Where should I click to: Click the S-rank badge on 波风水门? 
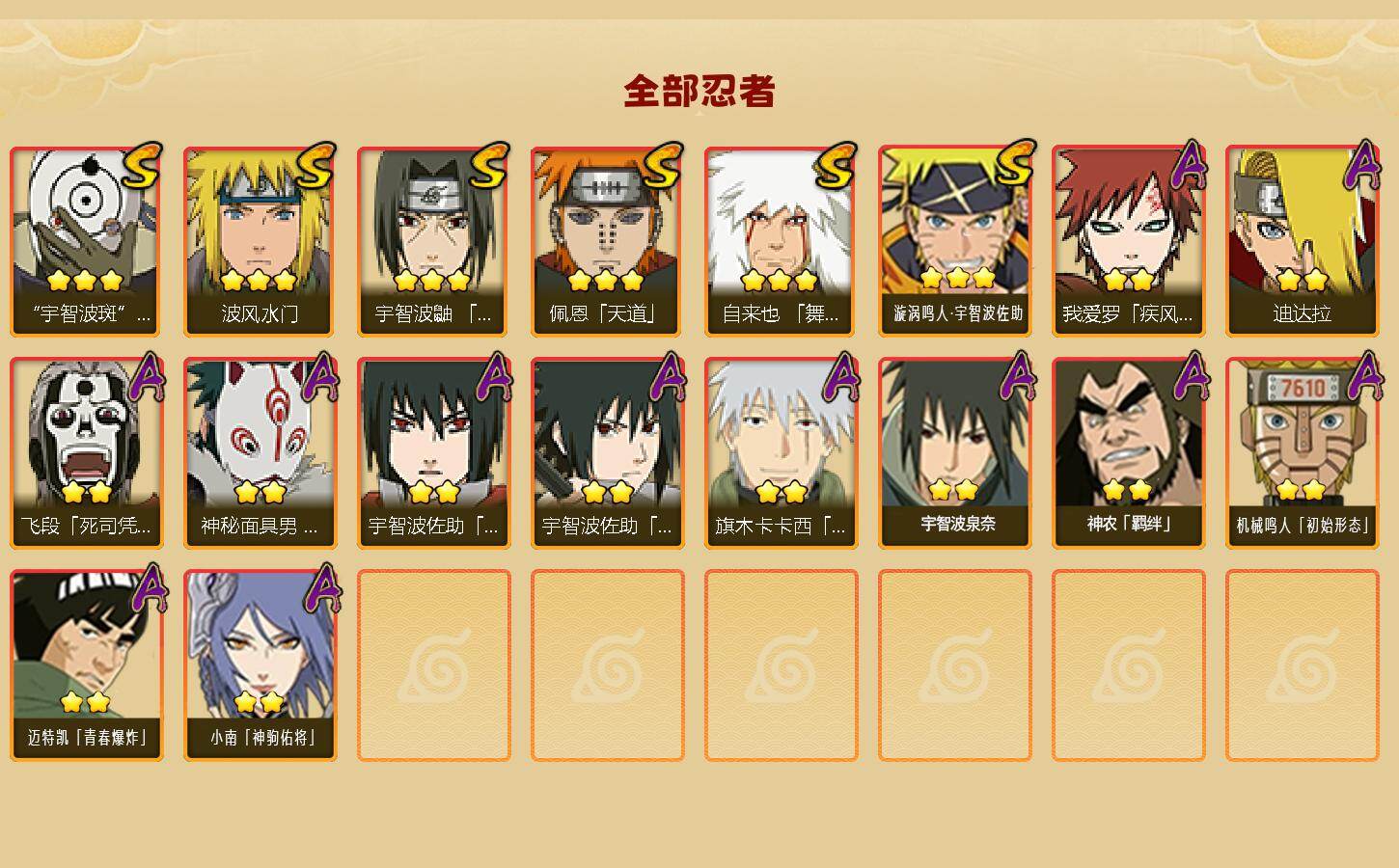pyautogui.click(x=316, y=166)
